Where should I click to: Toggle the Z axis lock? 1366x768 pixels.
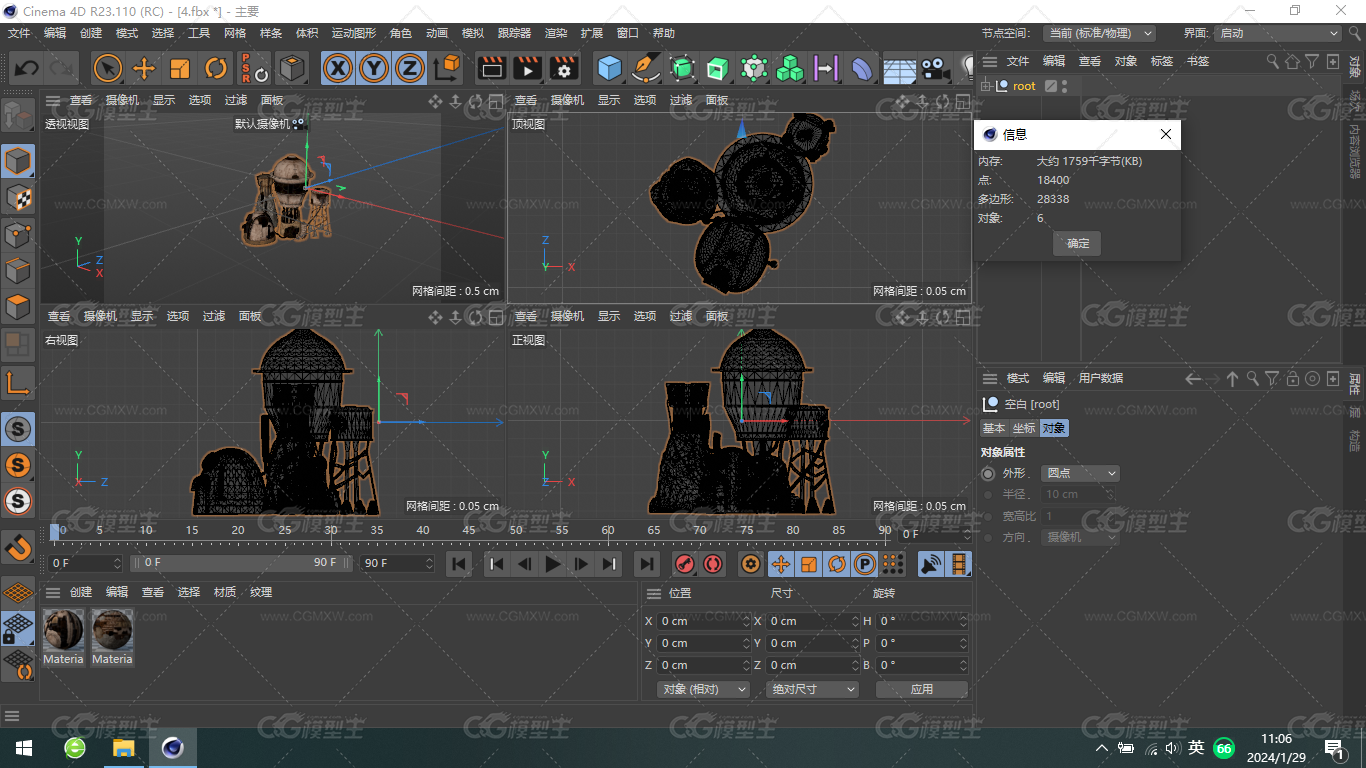click(410, 68)
